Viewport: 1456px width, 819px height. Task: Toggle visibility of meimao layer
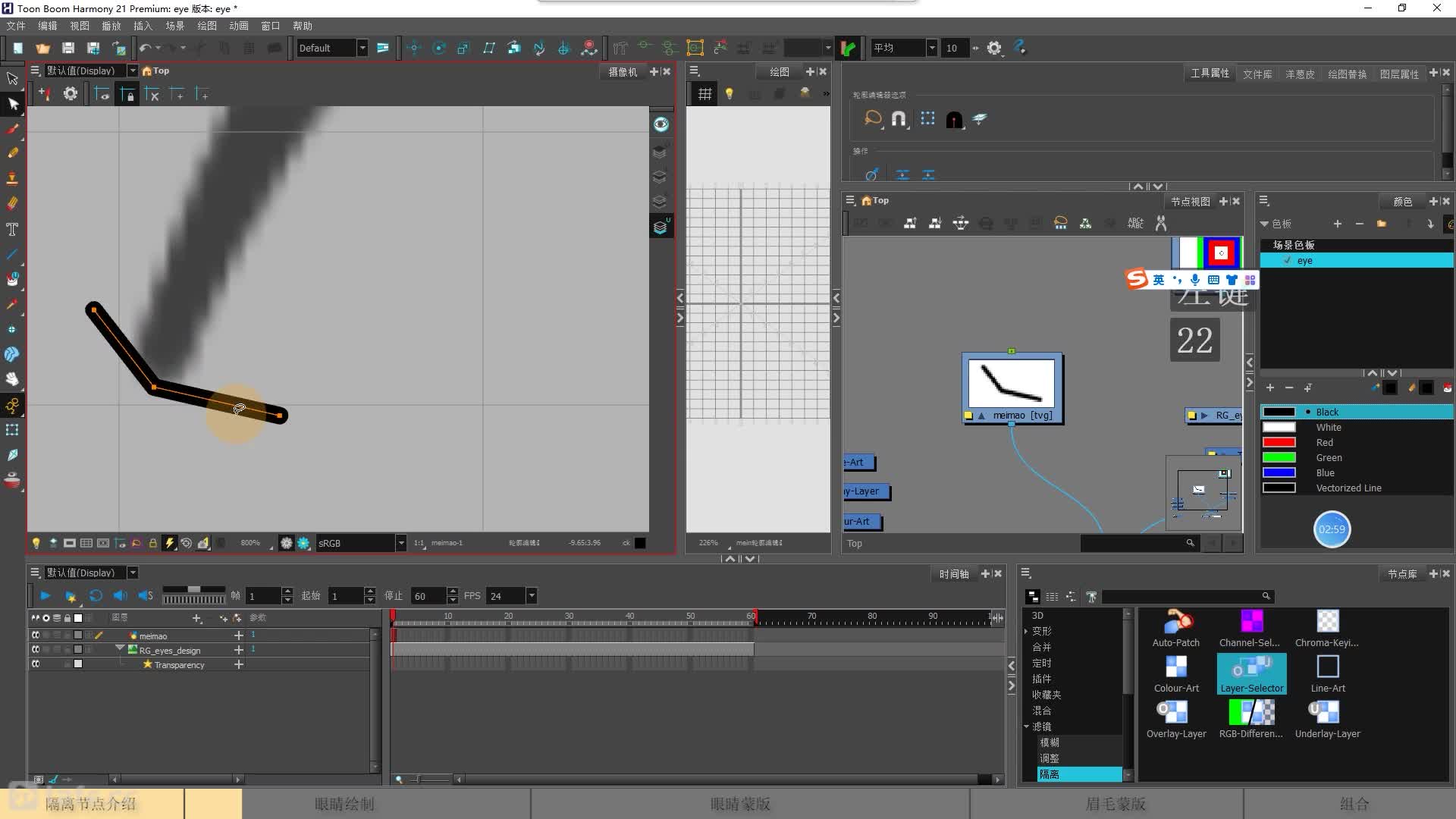coord(36,635)
